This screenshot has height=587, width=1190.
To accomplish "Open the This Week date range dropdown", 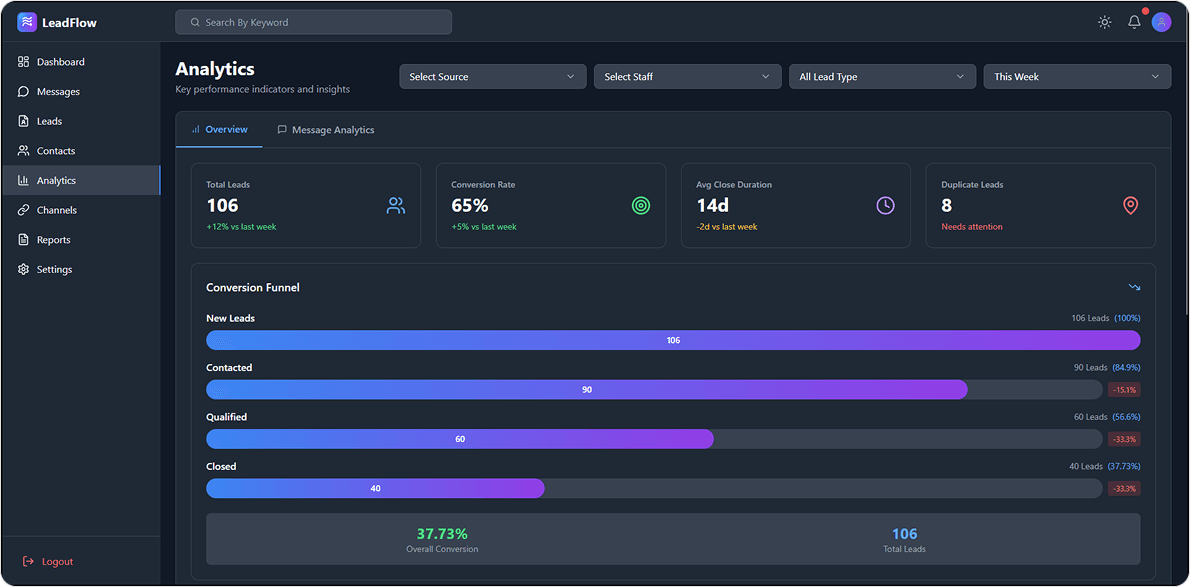I will pyautogui.click(x=1077, y=77).
